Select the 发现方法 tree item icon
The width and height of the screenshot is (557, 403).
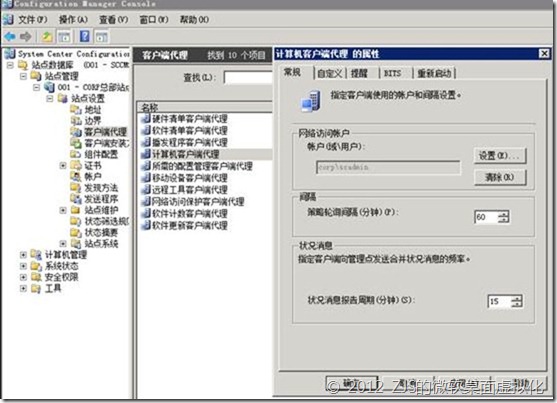(76, 188)
